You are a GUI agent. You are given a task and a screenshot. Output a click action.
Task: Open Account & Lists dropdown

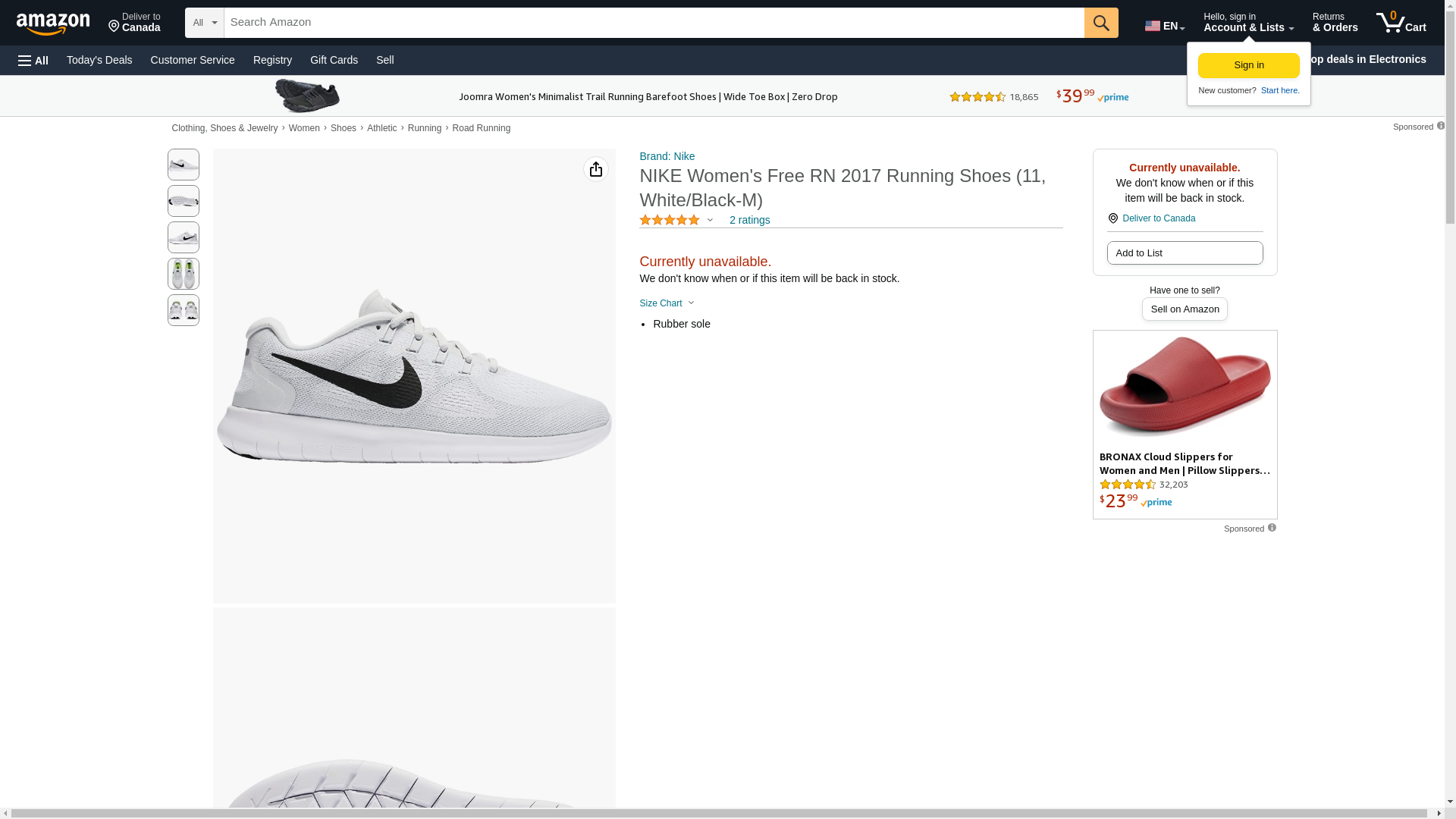pos(1248,23)
